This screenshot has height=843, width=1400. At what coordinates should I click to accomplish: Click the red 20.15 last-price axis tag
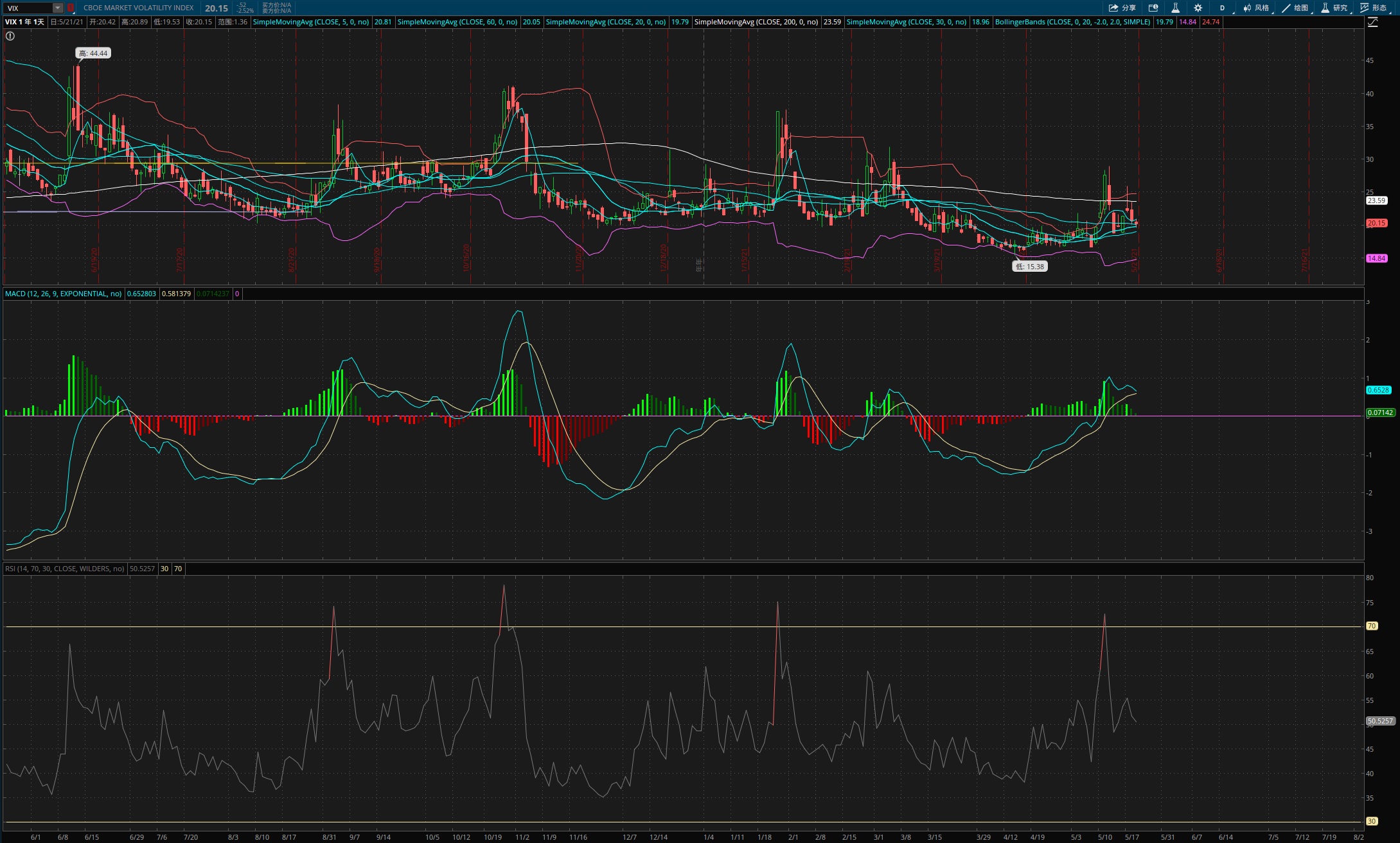(x=1376, y=223)
